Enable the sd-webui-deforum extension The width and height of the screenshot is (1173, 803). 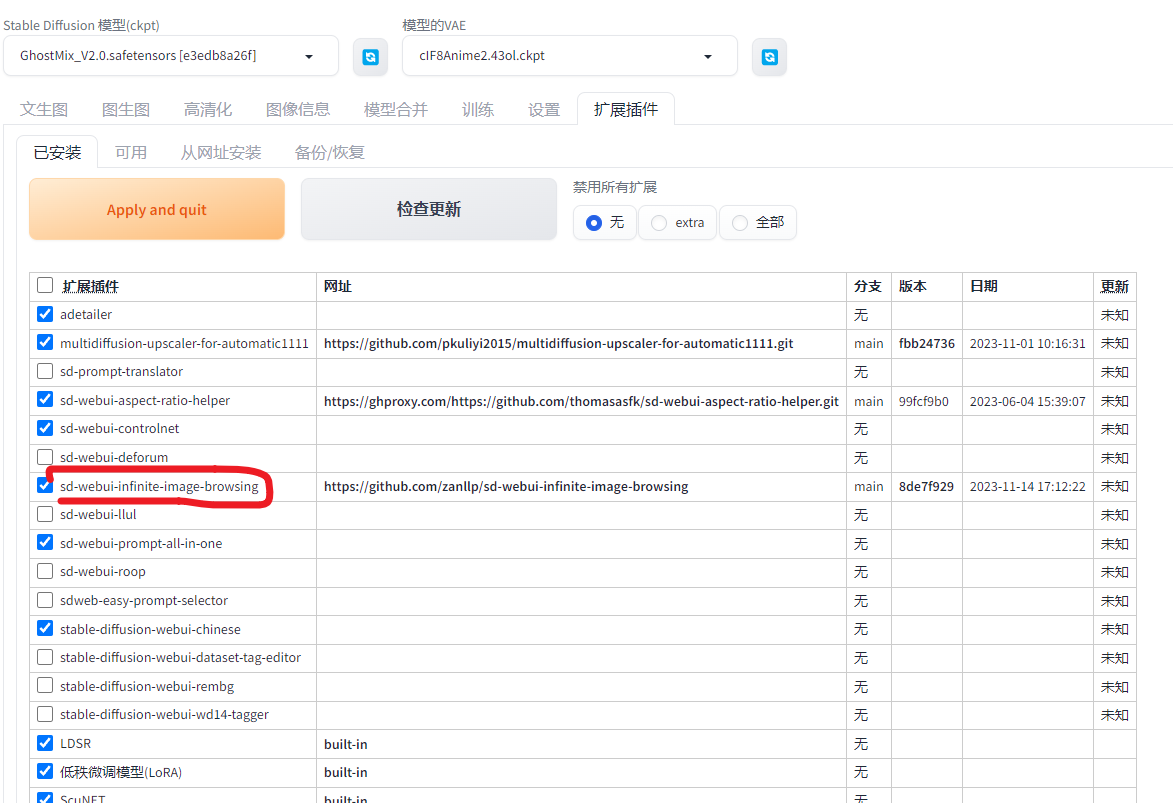coord(45,457)
